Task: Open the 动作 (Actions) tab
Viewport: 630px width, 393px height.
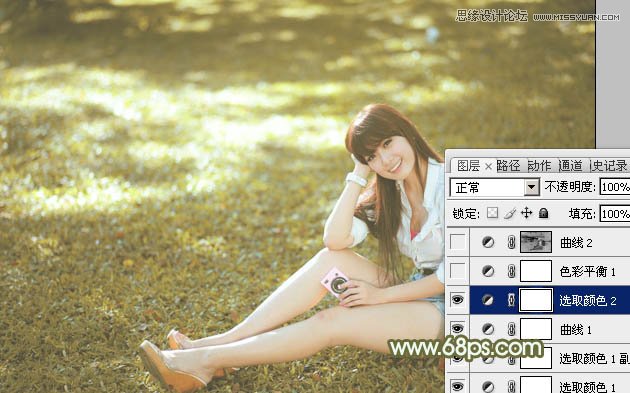Action: (x=539, y=166)
